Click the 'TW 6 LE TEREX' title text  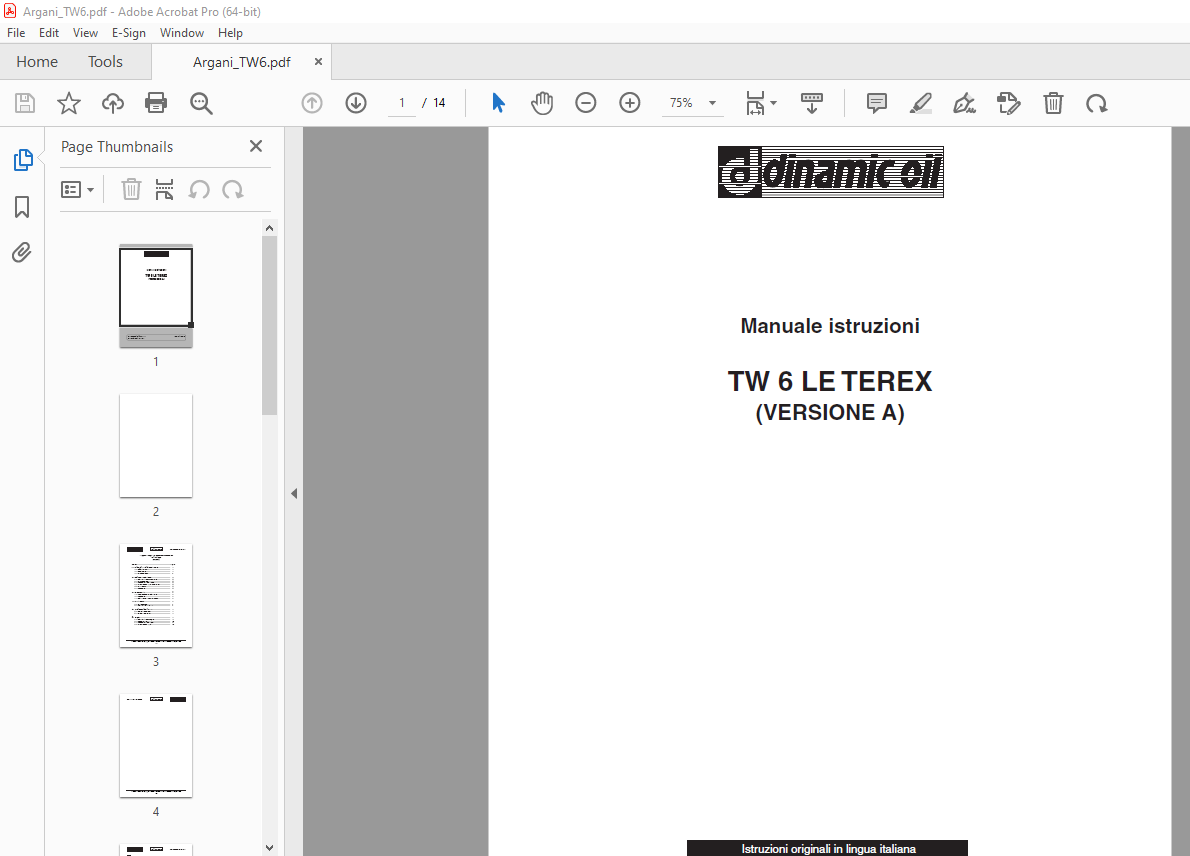click(x=830, y=381)
